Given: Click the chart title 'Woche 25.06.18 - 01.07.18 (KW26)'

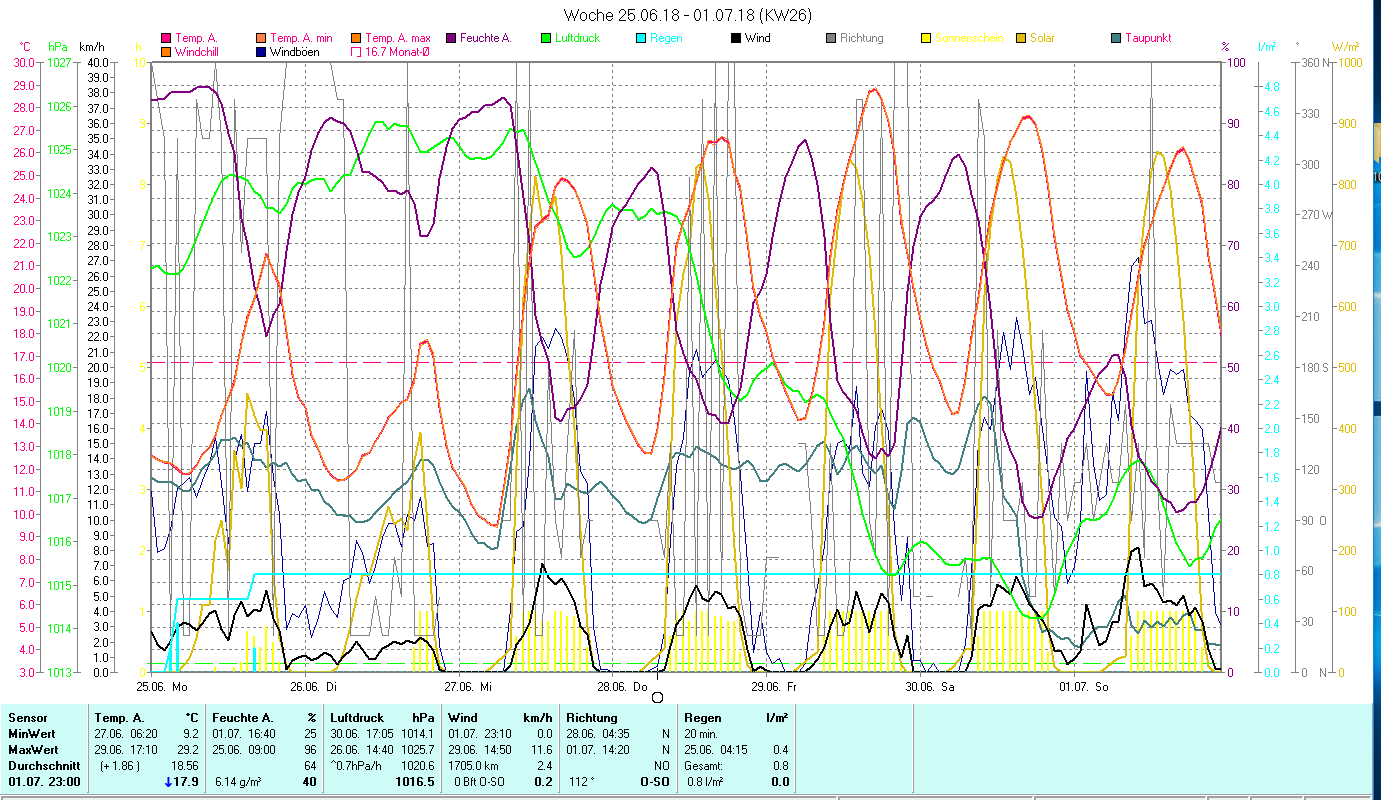Looking at the screenshot, I should tap(688, 15).
